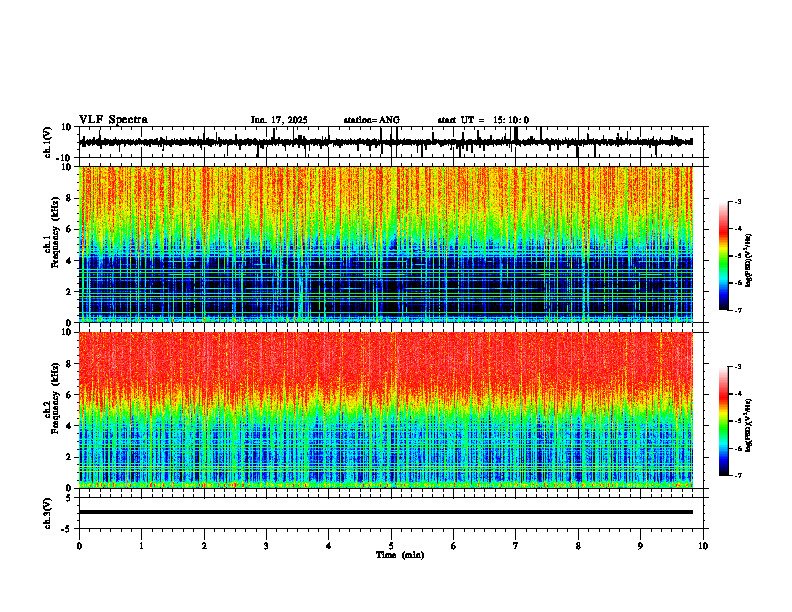The image size is (792, 612).
Task: Click the ch.1 spectrogram panel
Action: 385,244
